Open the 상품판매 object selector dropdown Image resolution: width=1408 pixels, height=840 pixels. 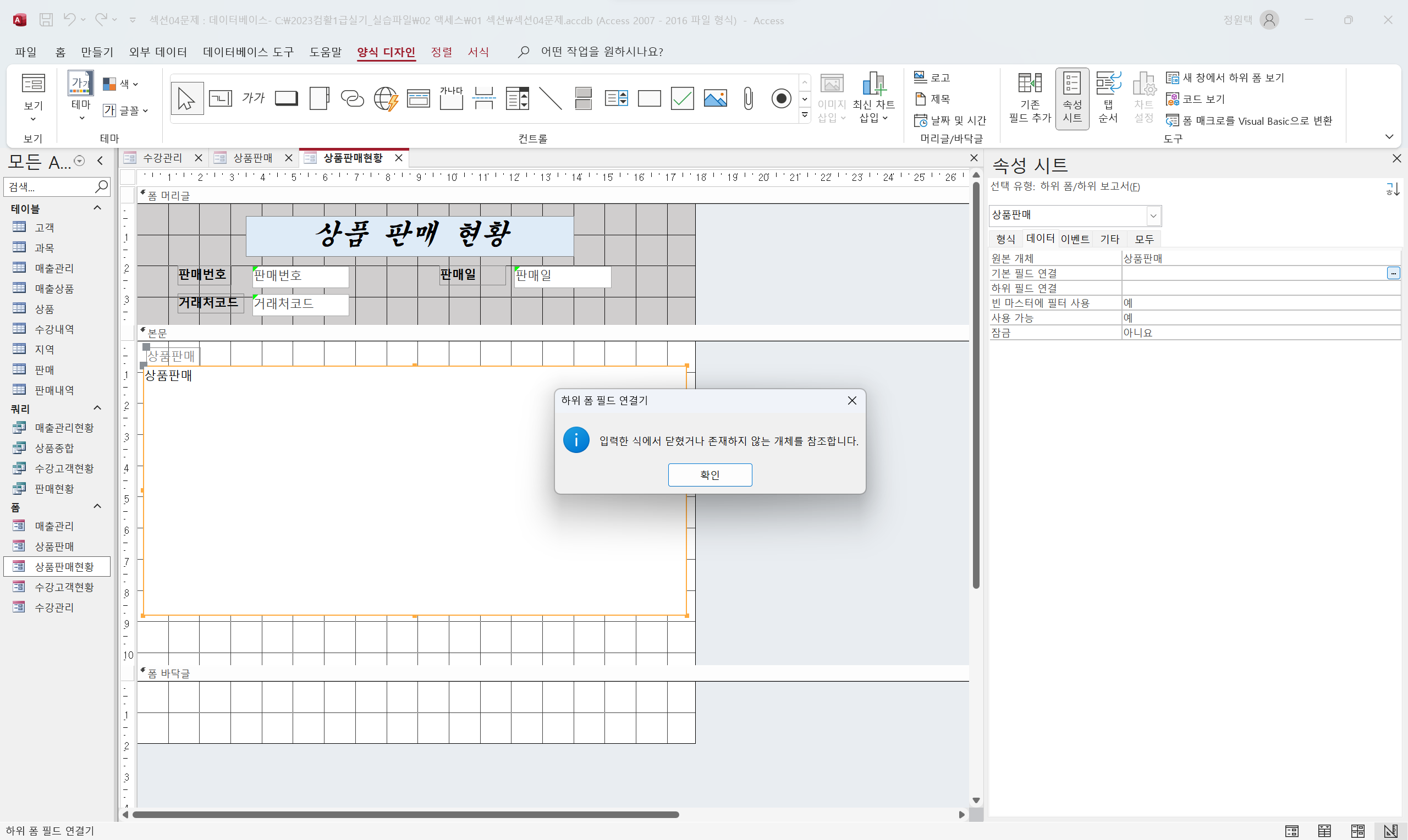tap(1153, 215)
